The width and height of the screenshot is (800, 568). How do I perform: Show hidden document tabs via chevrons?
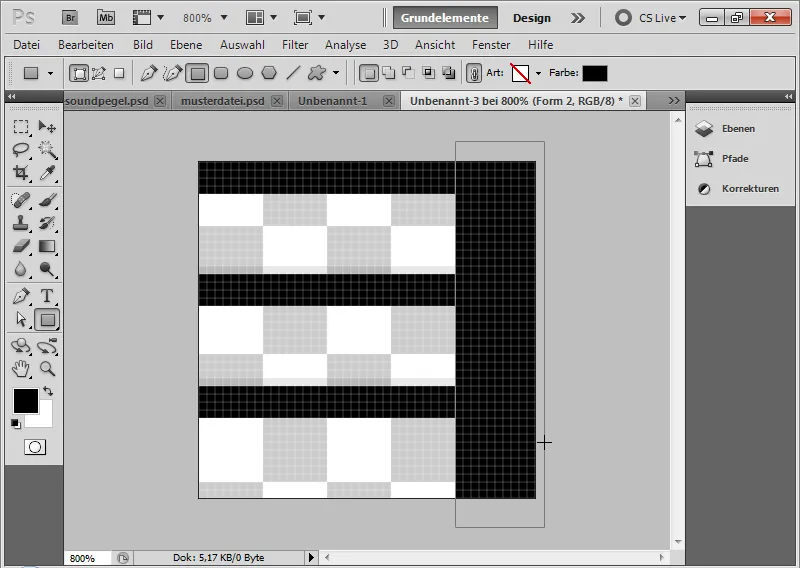tap(674, 101)
